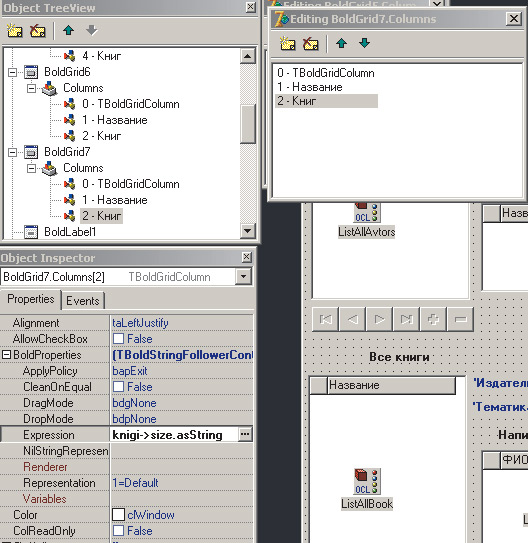Click the navigator insert plus button
The height and width of the screenshot is (543, 528).
[x=433, y=319]
